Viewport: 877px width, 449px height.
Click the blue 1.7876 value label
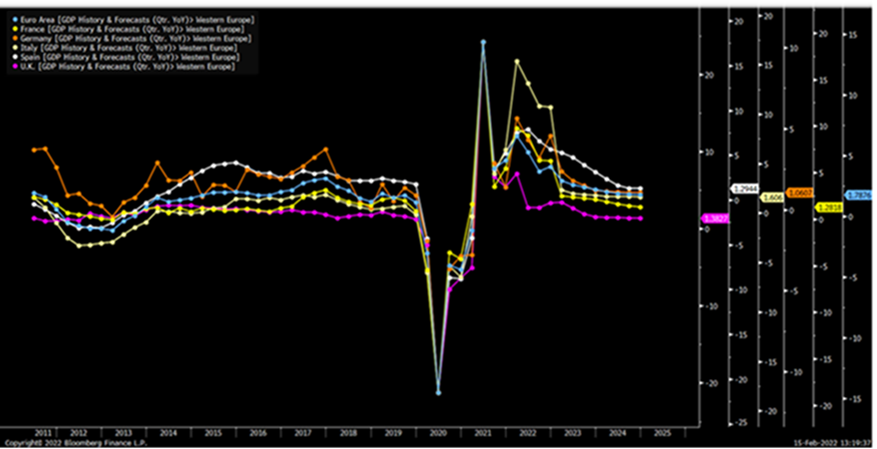point(859,195)
